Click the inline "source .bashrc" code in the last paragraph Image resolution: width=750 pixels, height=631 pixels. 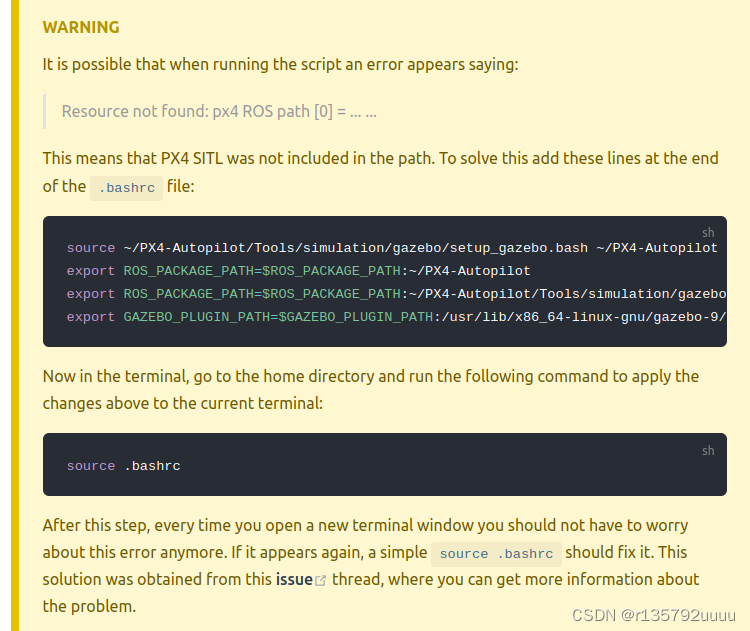pos(496,554)
